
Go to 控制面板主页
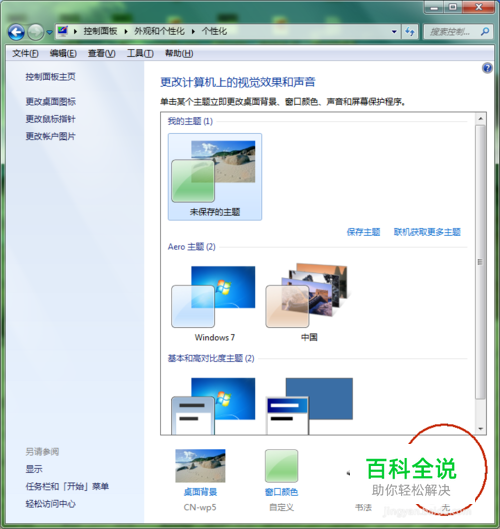(x=50, y=77)
